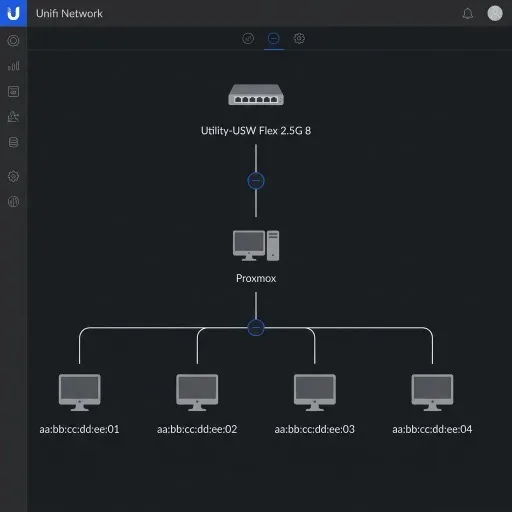Click the 'aa:bb:cc:dd:ee:01' label
The width and height of the screenshot is (512, 512).
coord(79,429)
